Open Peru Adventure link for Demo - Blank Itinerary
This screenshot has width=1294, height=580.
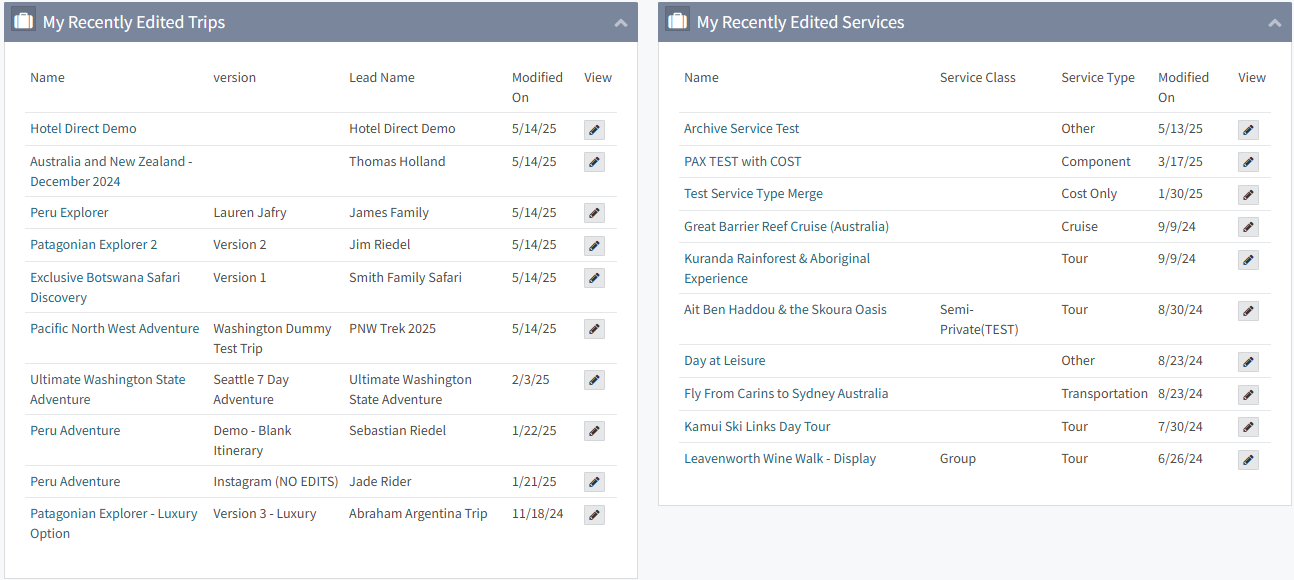pyautogui.click(x=75, y=431)
